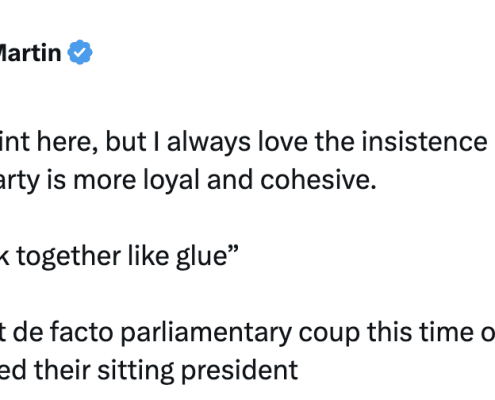
Task: Click the word 'president' in last line
Action: (x=239, y=371)
